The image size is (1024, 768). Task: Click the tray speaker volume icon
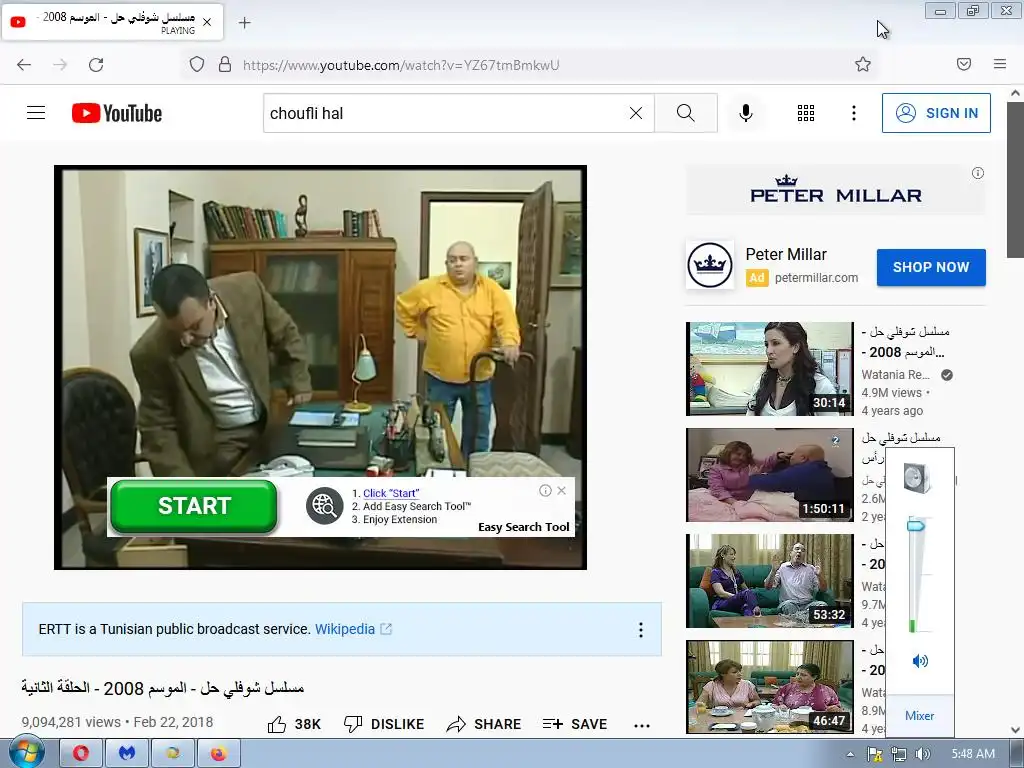coord(922,754)
